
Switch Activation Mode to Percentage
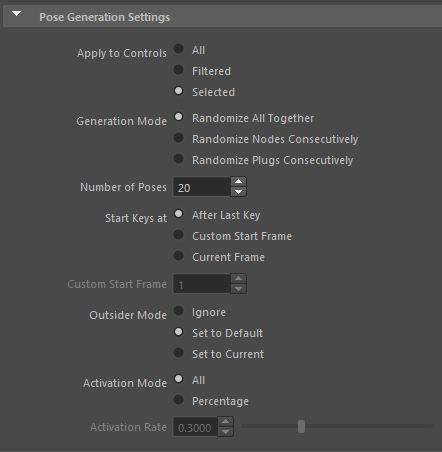click(179, 400)
